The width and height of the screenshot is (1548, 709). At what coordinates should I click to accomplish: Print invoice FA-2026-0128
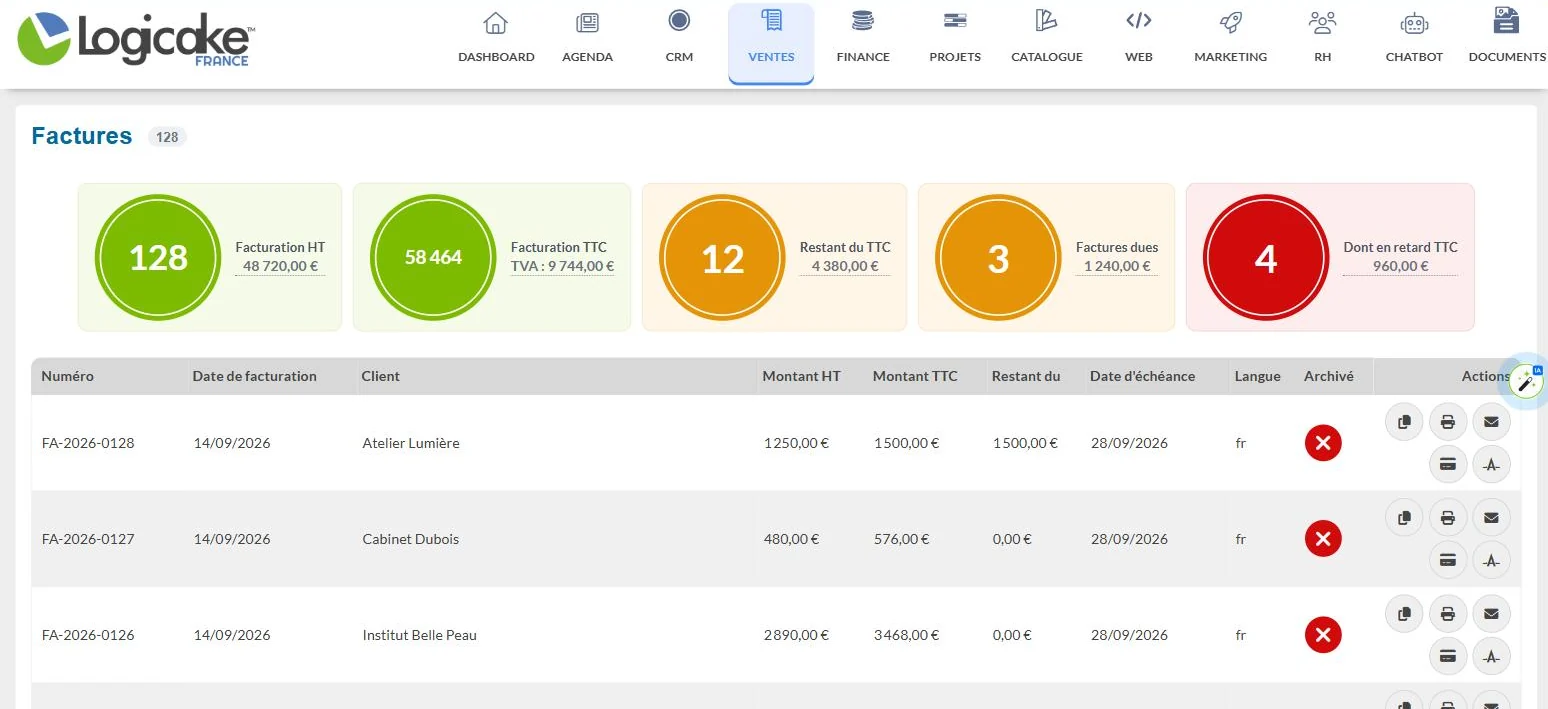click(x=1447, y=422)
